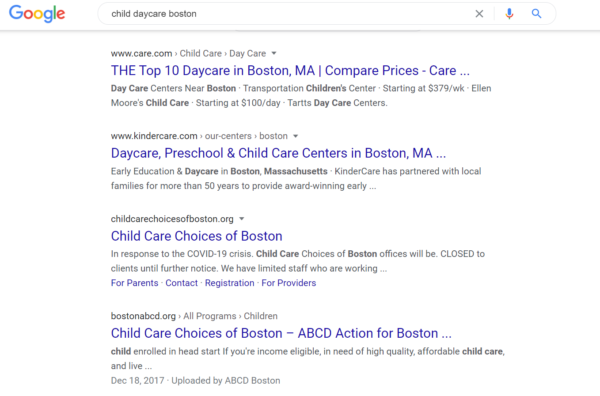Click the childcarechoicesofboston.org URL text
600x396 pixels.
172,219
